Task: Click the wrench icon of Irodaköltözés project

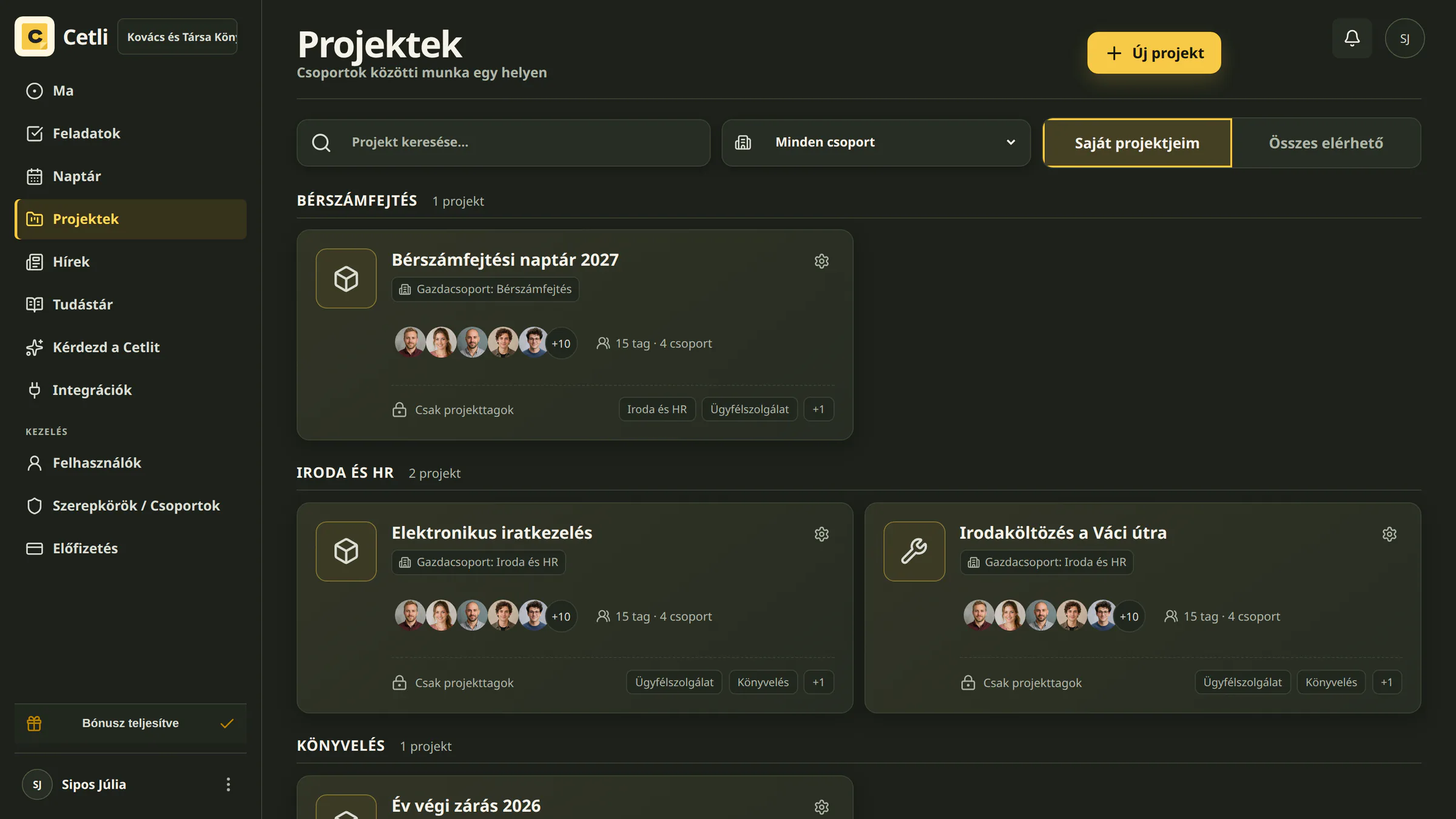Action: pyautogui.click(x=914, y=551)
